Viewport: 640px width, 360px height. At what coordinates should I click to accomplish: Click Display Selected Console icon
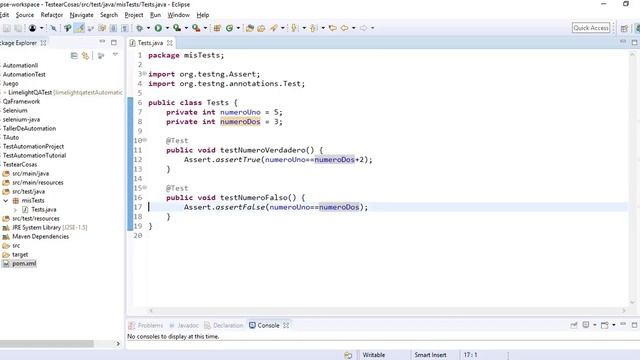point(586,325)
